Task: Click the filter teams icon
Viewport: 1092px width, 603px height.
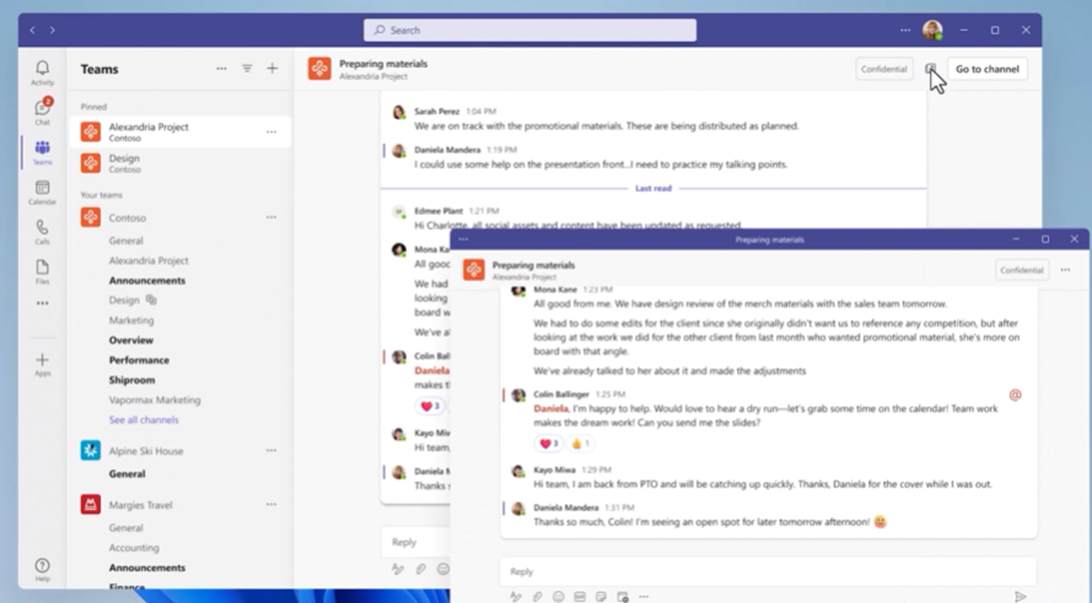Action: pyautogui.click(x=247, y=69)
